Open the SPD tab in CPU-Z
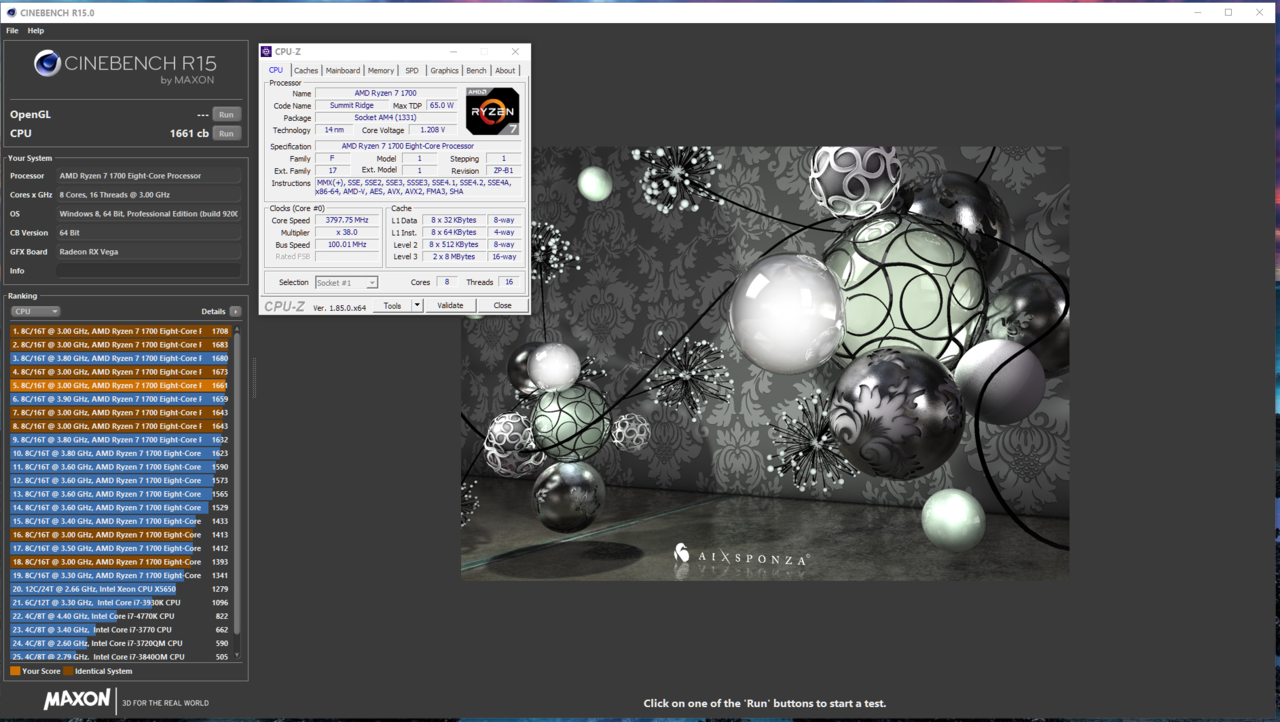This screenshot has height=722, width=1280. click(x=412, y=71)
